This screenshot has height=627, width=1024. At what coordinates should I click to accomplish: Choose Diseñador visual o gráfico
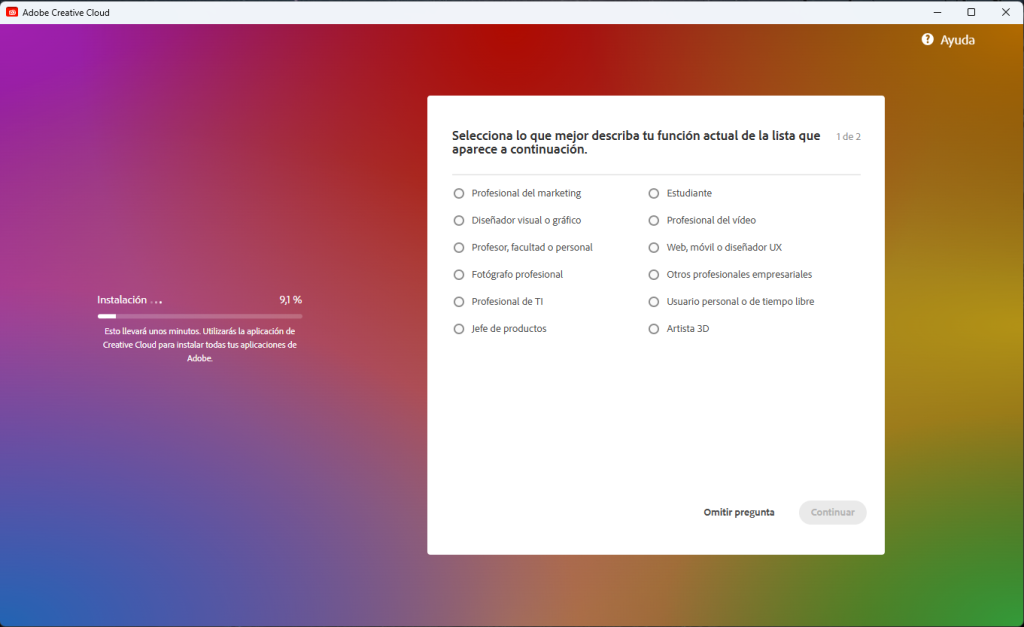click(x=459, y=220)
